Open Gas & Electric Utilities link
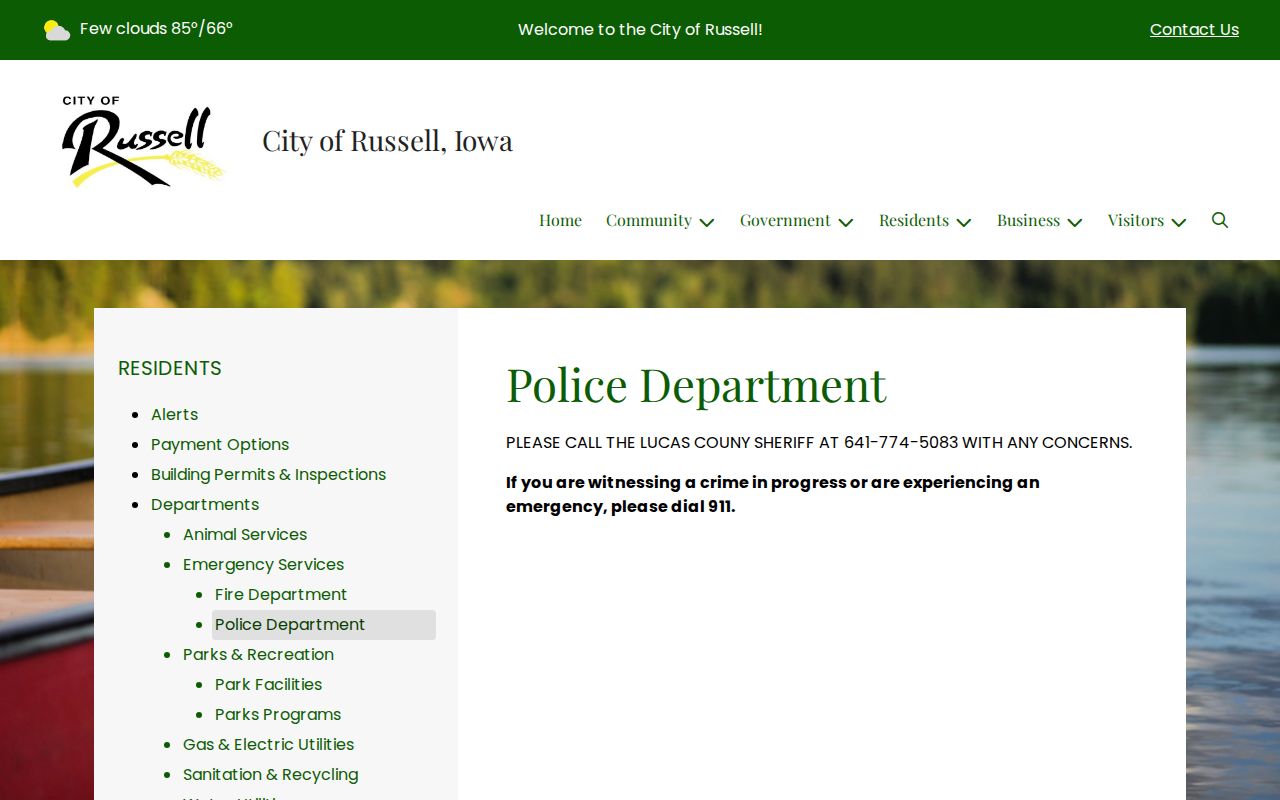Image resolution: width=1280 pixels, height=800 pixels. pos(268,744)
